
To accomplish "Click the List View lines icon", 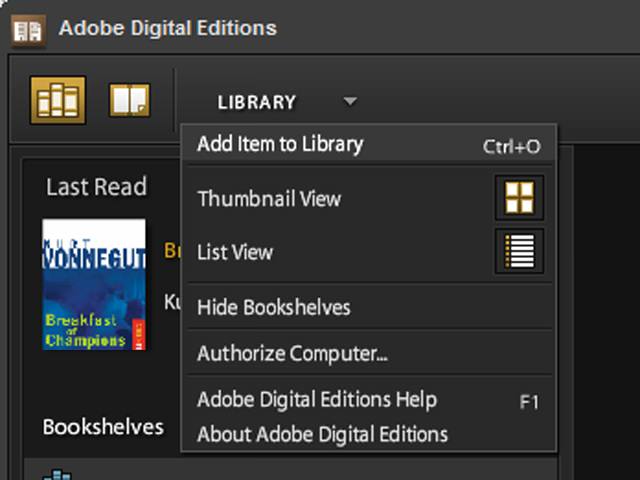I will [519, 250].
